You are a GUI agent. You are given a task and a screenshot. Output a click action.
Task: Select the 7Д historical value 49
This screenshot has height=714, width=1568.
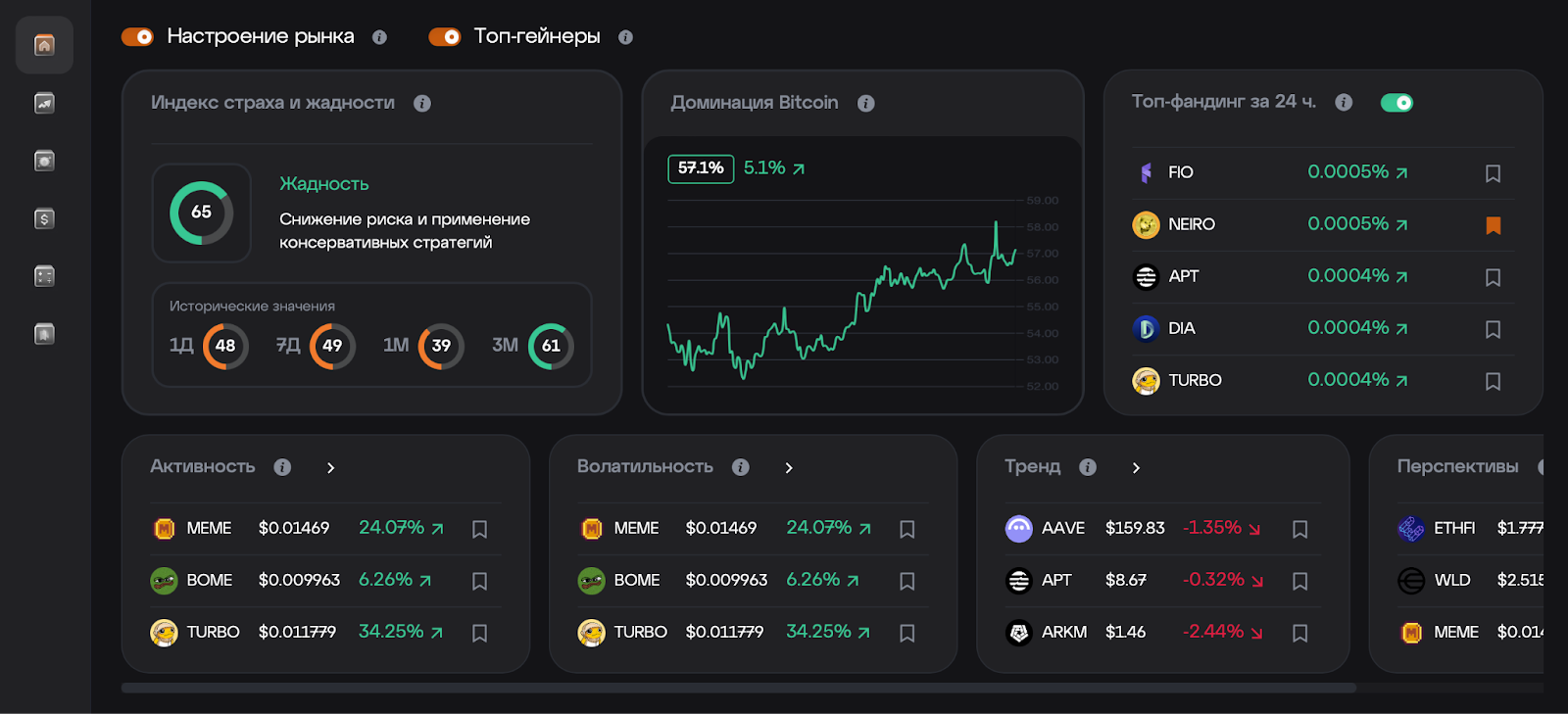click(x=332, y=346)
